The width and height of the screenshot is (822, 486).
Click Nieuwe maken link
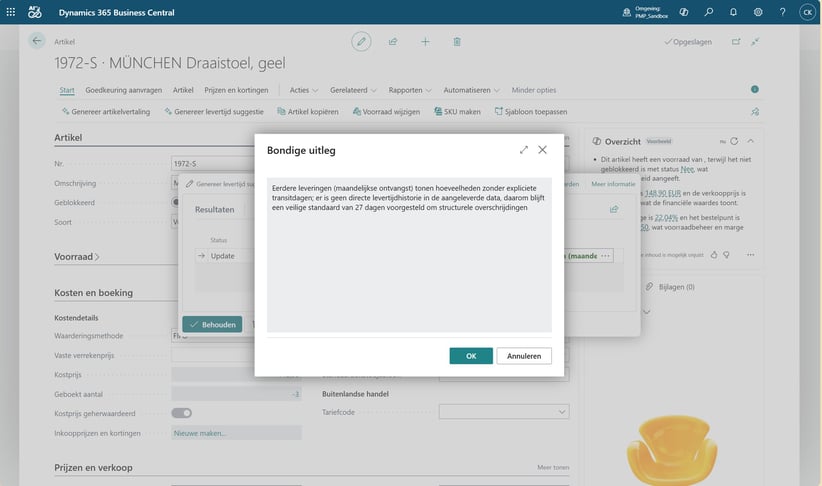[200, 433]
